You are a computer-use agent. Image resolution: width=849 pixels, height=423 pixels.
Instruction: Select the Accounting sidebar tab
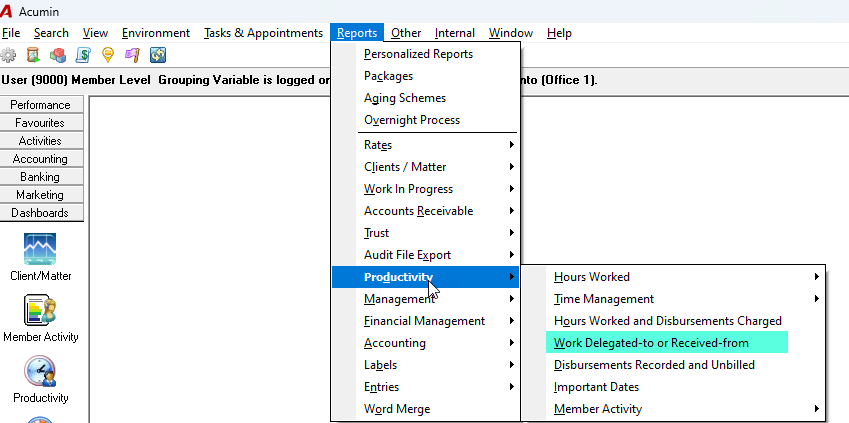[x=42, y=159]
